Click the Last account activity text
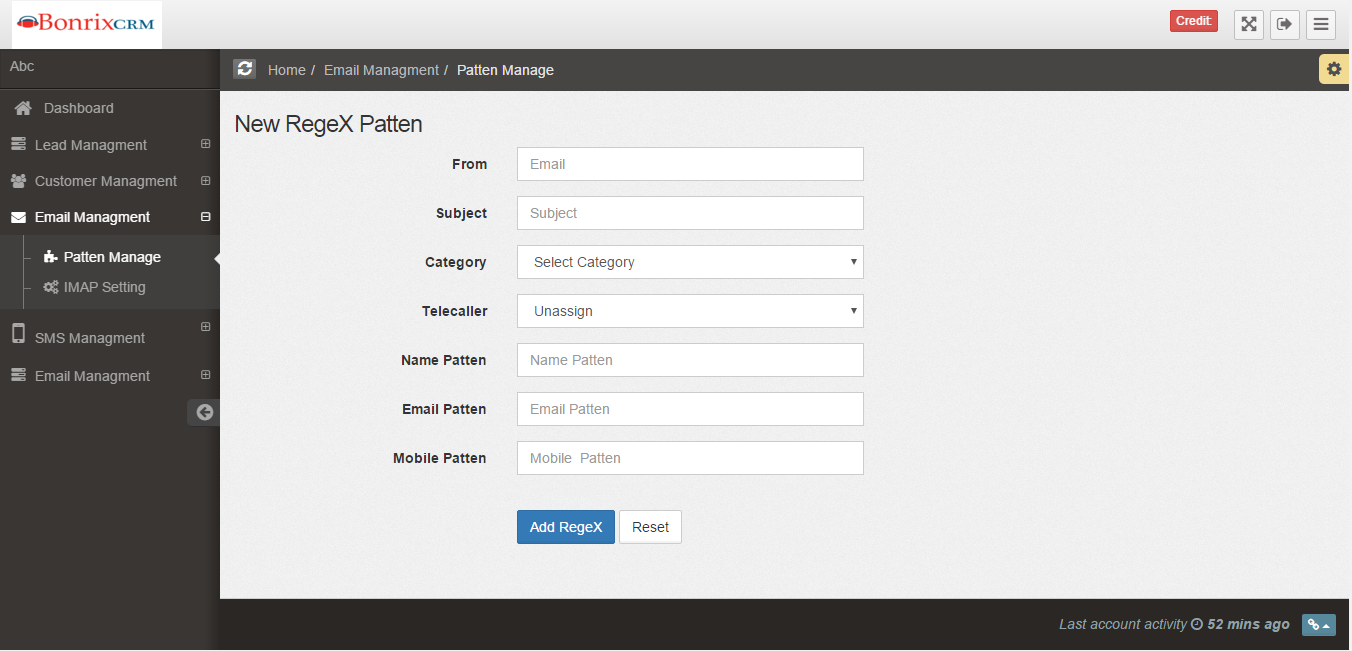The image size is (1352, 651). 1123,624
